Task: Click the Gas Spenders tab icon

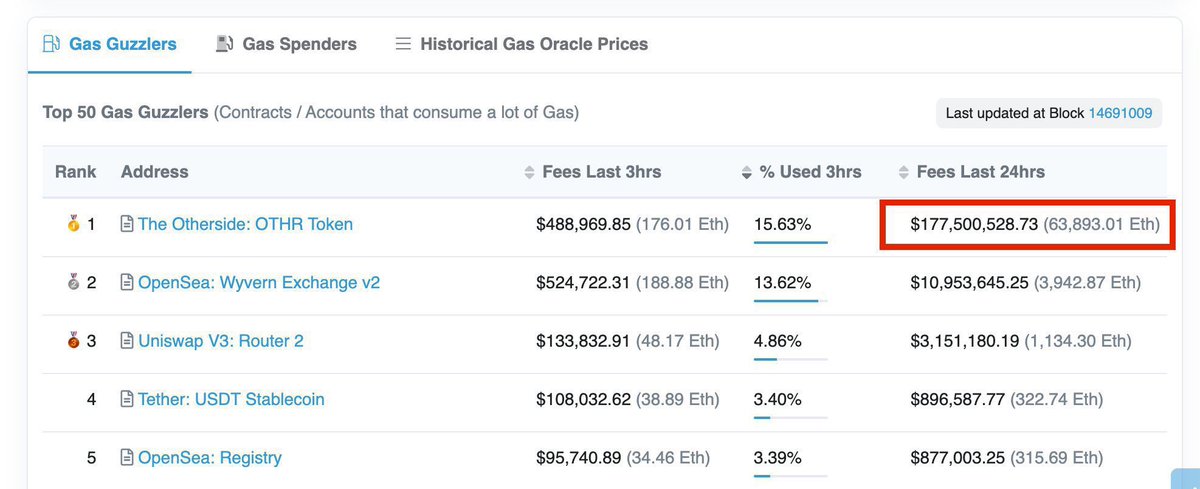Action: tap(225, 44)
